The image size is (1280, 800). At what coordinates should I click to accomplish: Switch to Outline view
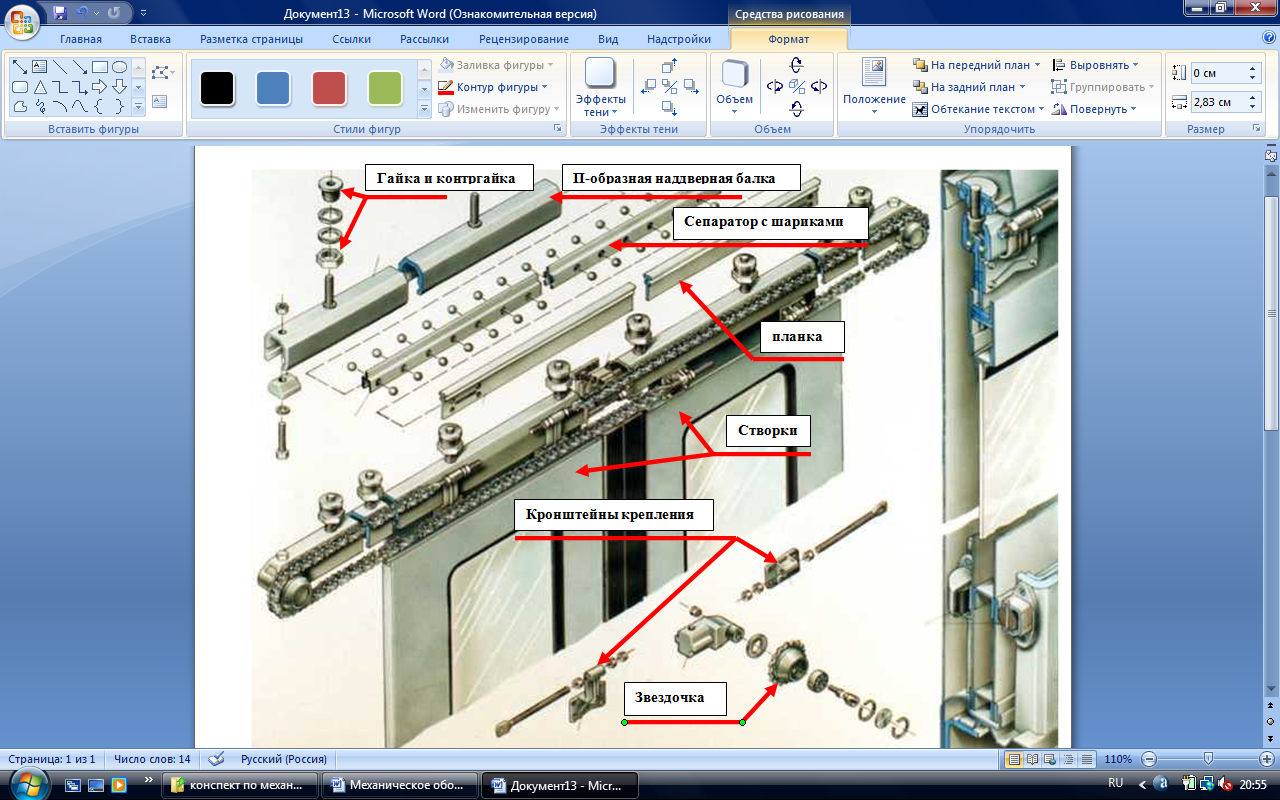coord(1068,759)
